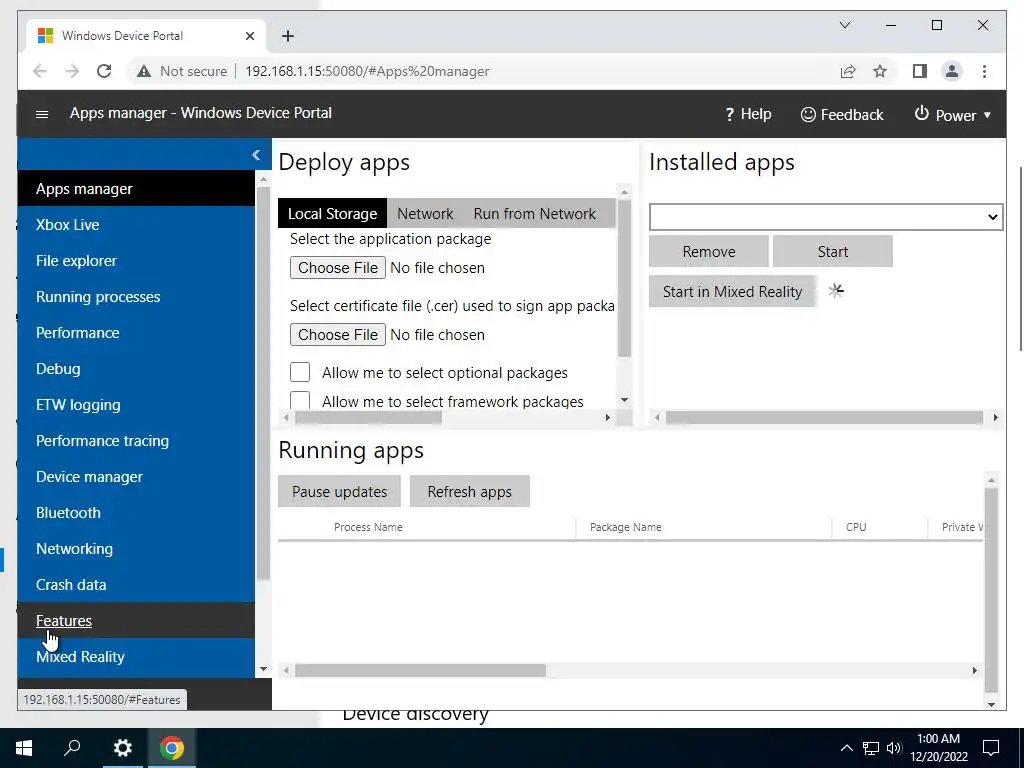The width and height of the screenshot is (1024, 768).
Task: Open the Windows Start menu
Action: pos(24,748)
